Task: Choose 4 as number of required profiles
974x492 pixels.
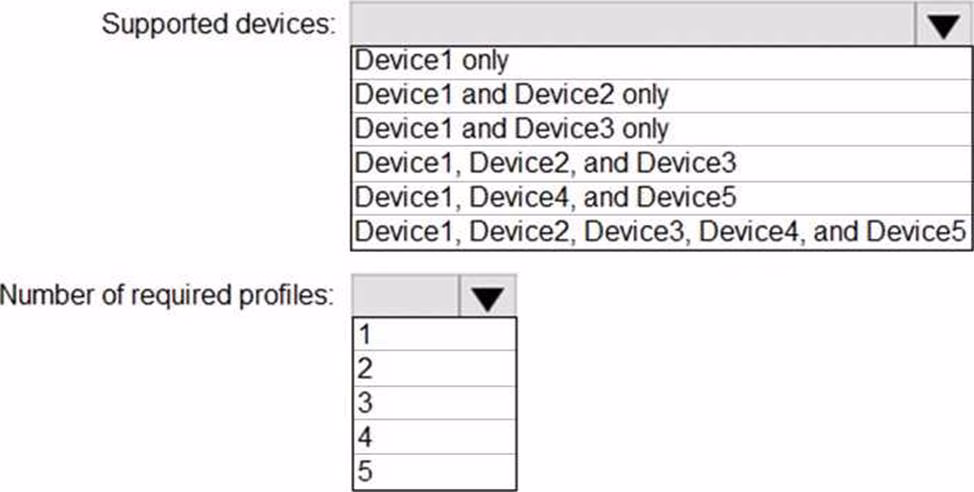Action: tap(434, 437)
